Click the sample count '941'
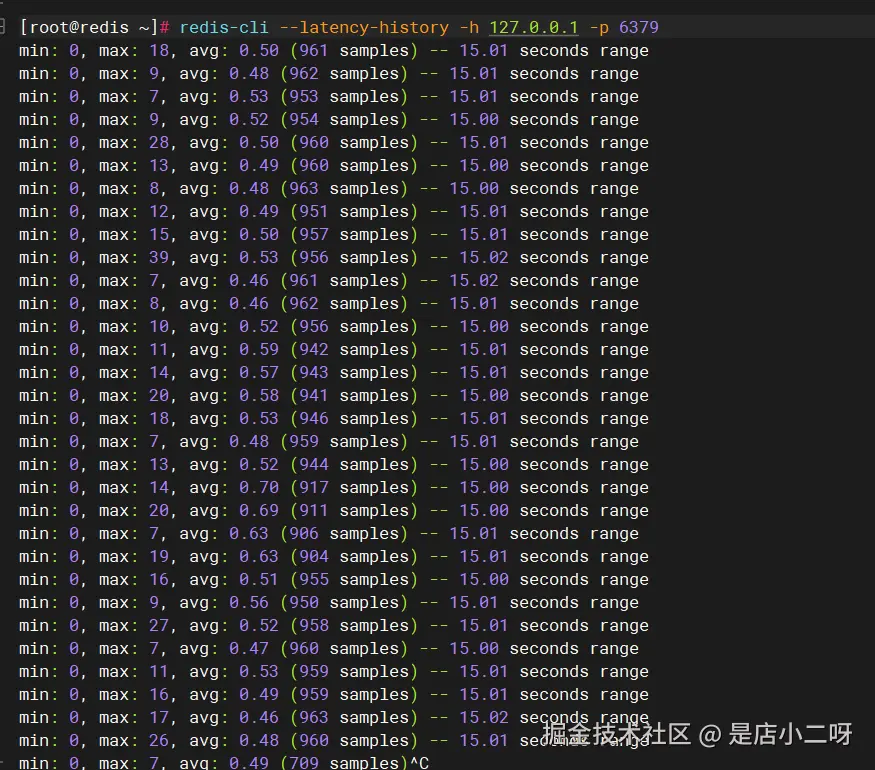Viewport: 875px width, 770px height. pos(314,396)
